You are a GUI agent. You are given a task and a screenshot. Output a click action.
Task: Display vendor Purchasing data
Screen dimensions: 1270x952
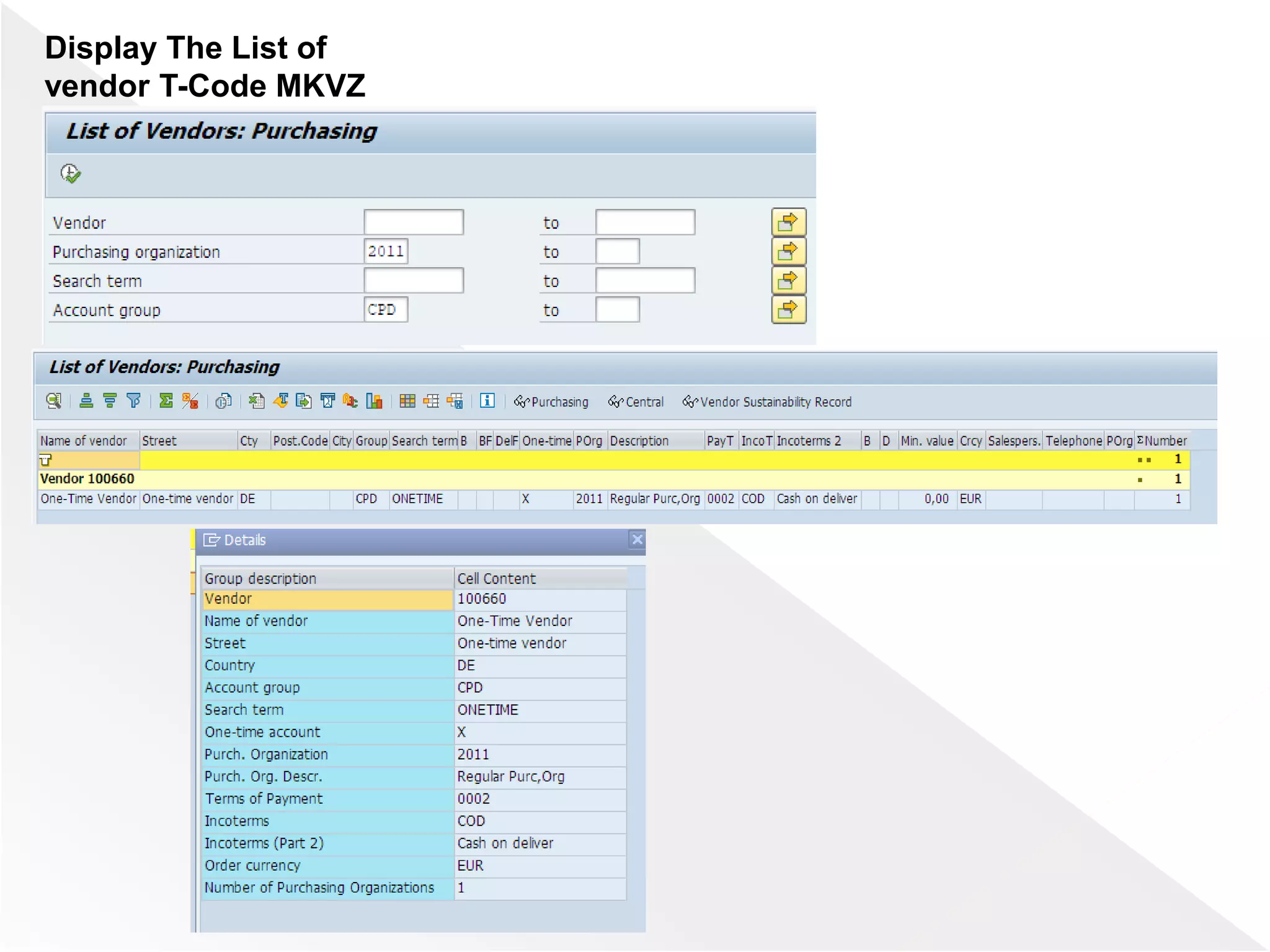coord(551,402)
